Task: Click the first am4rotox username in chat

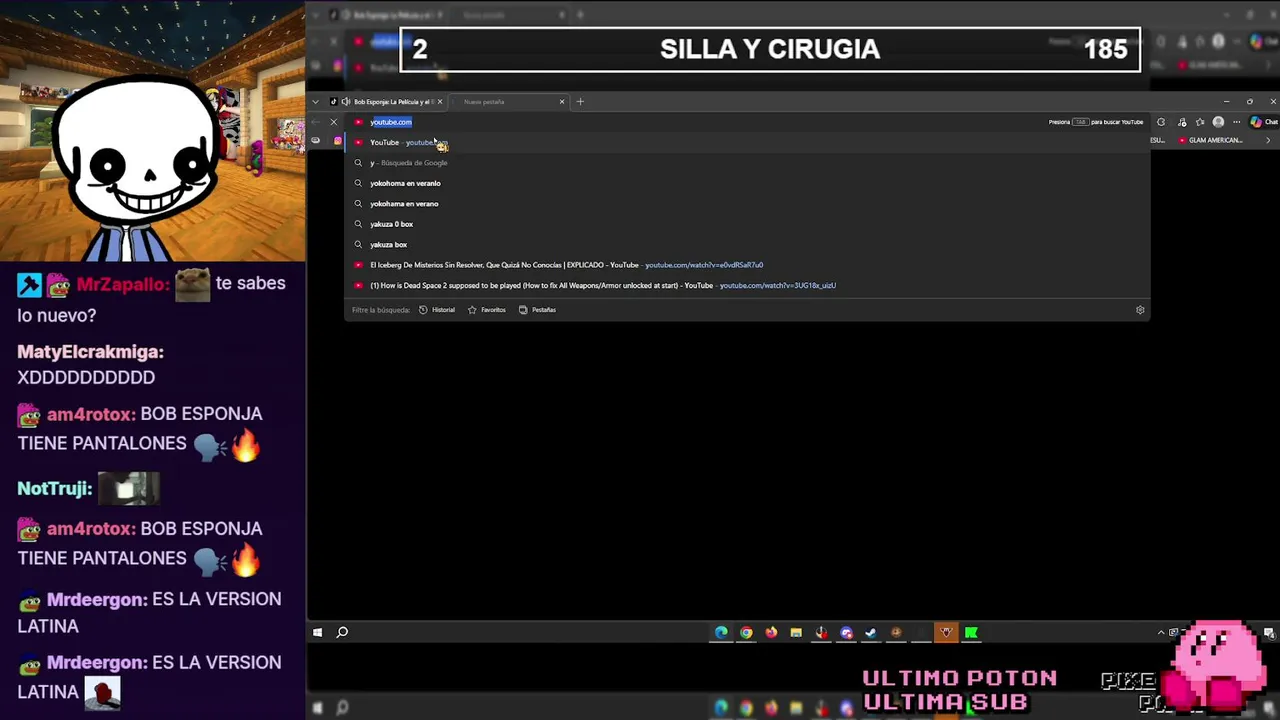Action: [x=91, y=414]
